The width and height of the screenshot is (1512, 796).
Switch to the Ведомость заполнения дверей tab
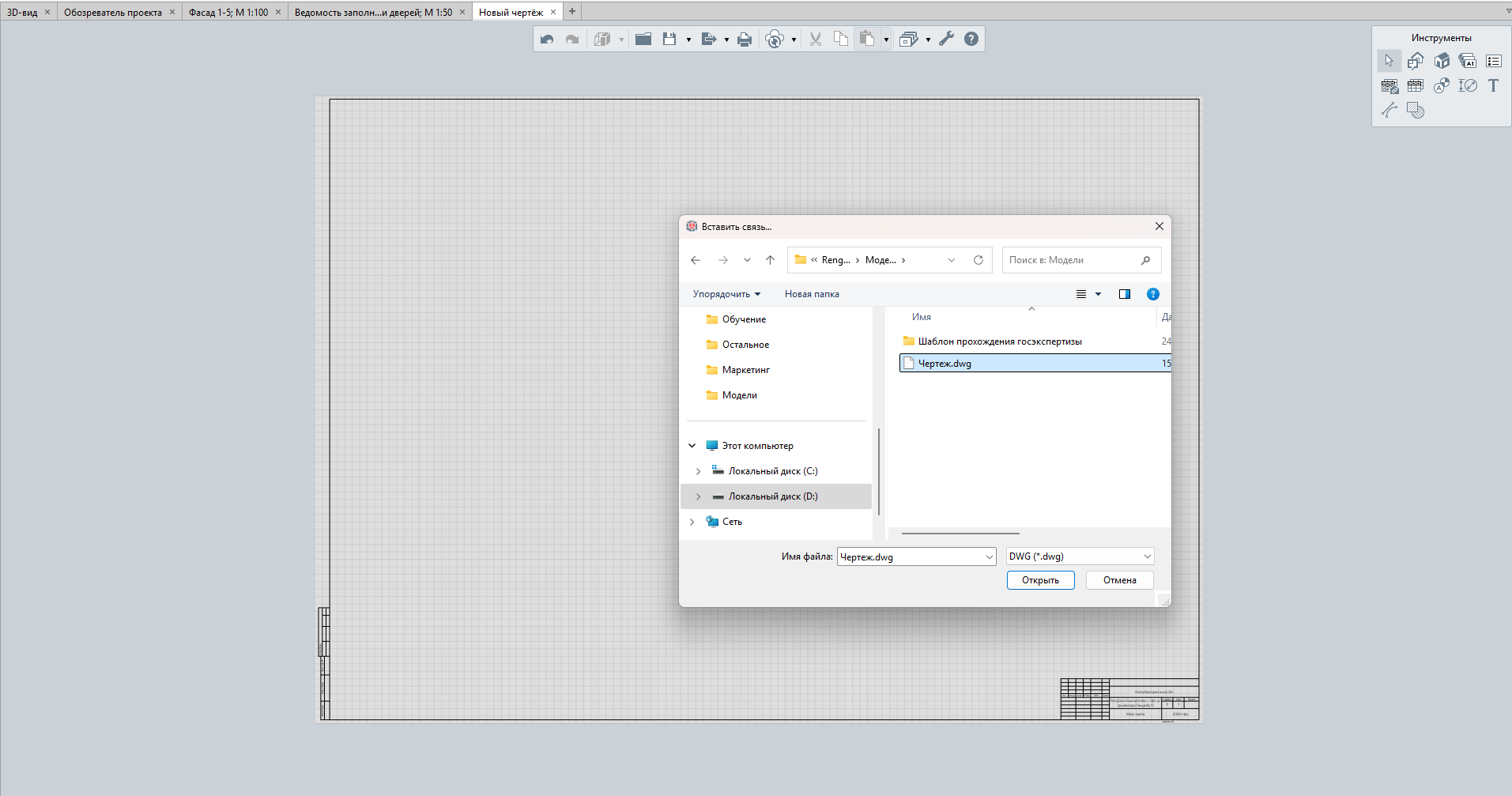click(x=374, y=12)
